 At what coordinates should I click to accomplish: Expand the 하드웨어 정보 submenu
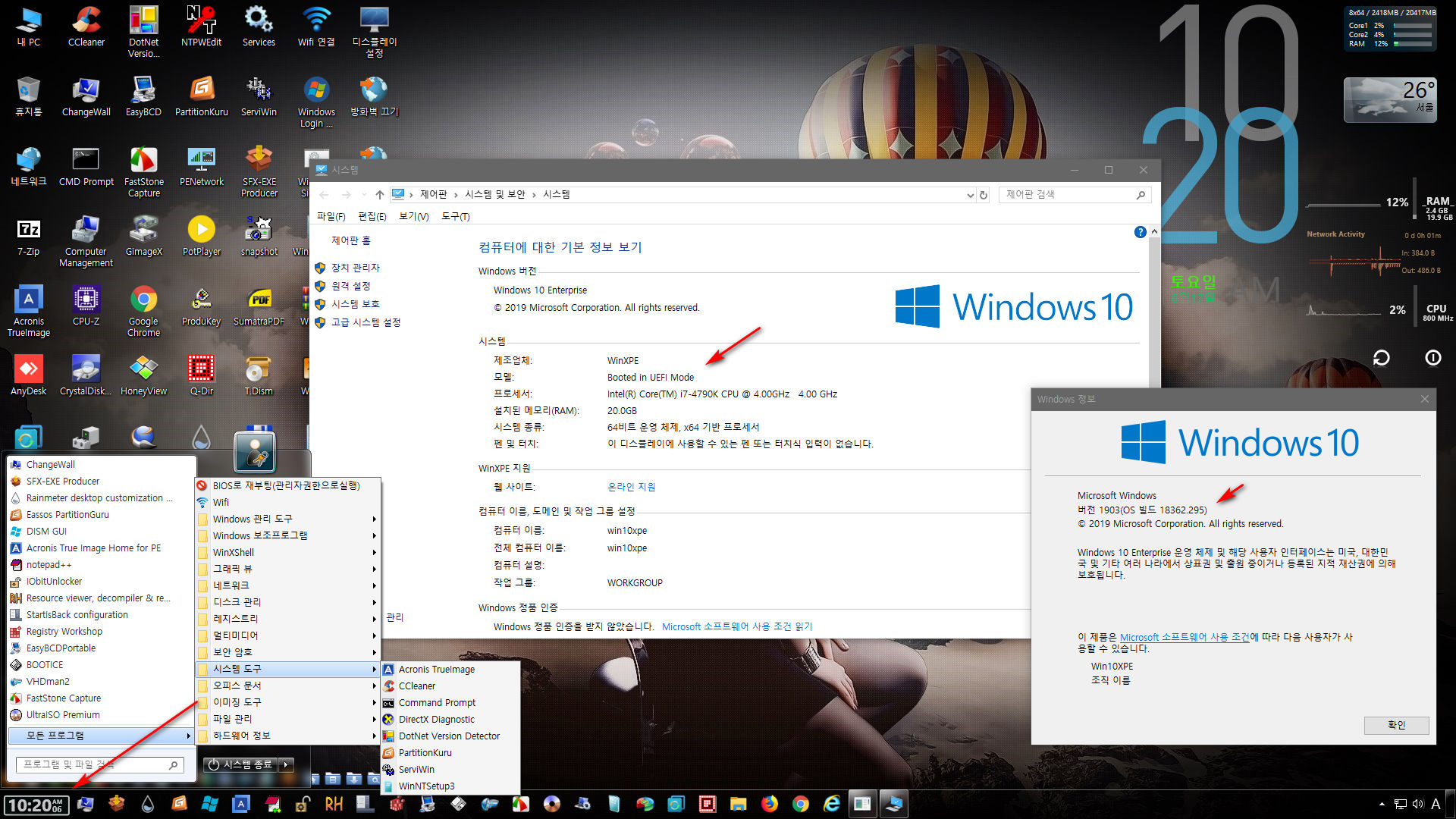click(287, 736)
